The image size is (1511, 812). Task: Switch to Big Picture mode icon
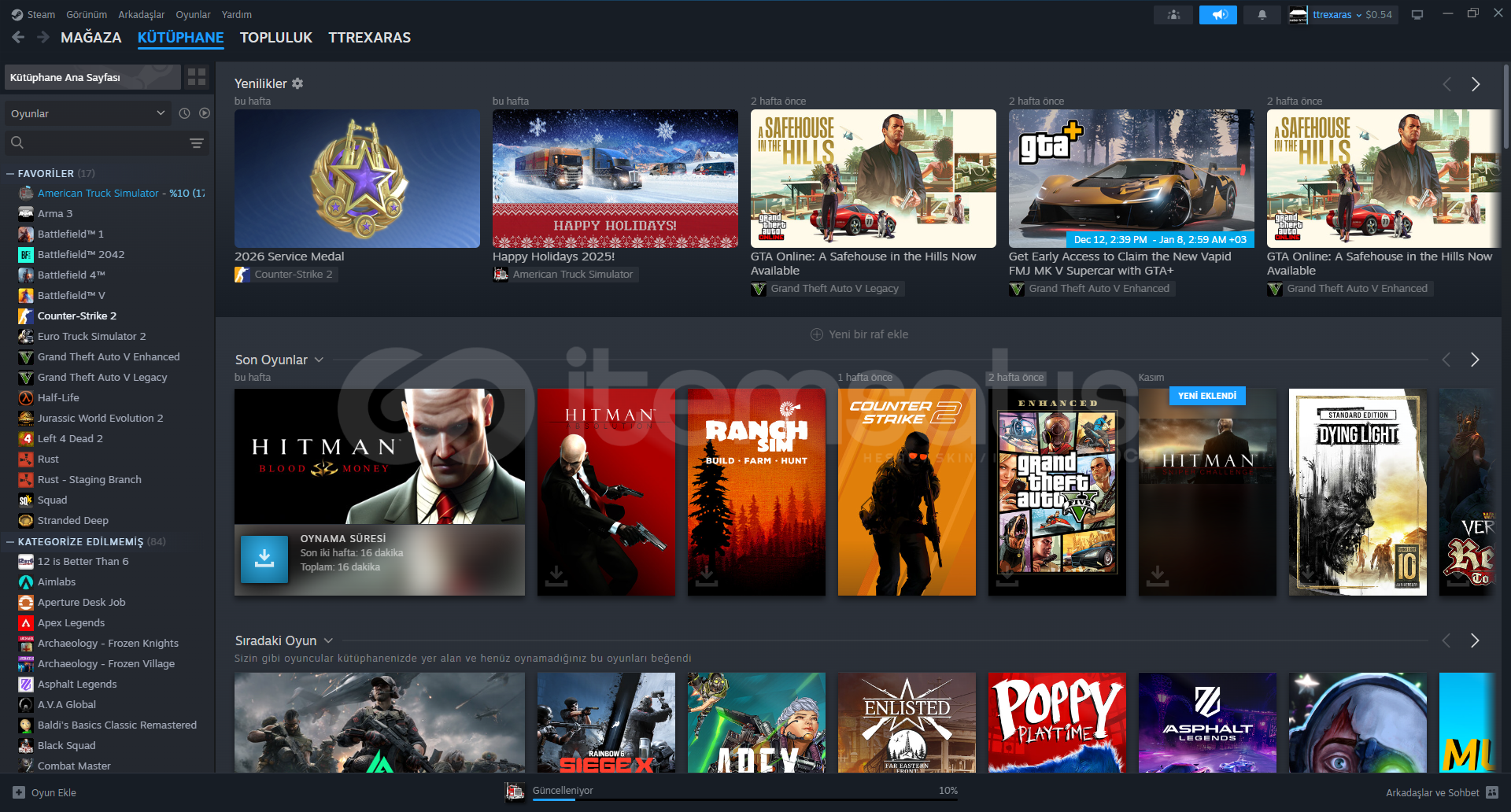click(x=1417, y=15)
